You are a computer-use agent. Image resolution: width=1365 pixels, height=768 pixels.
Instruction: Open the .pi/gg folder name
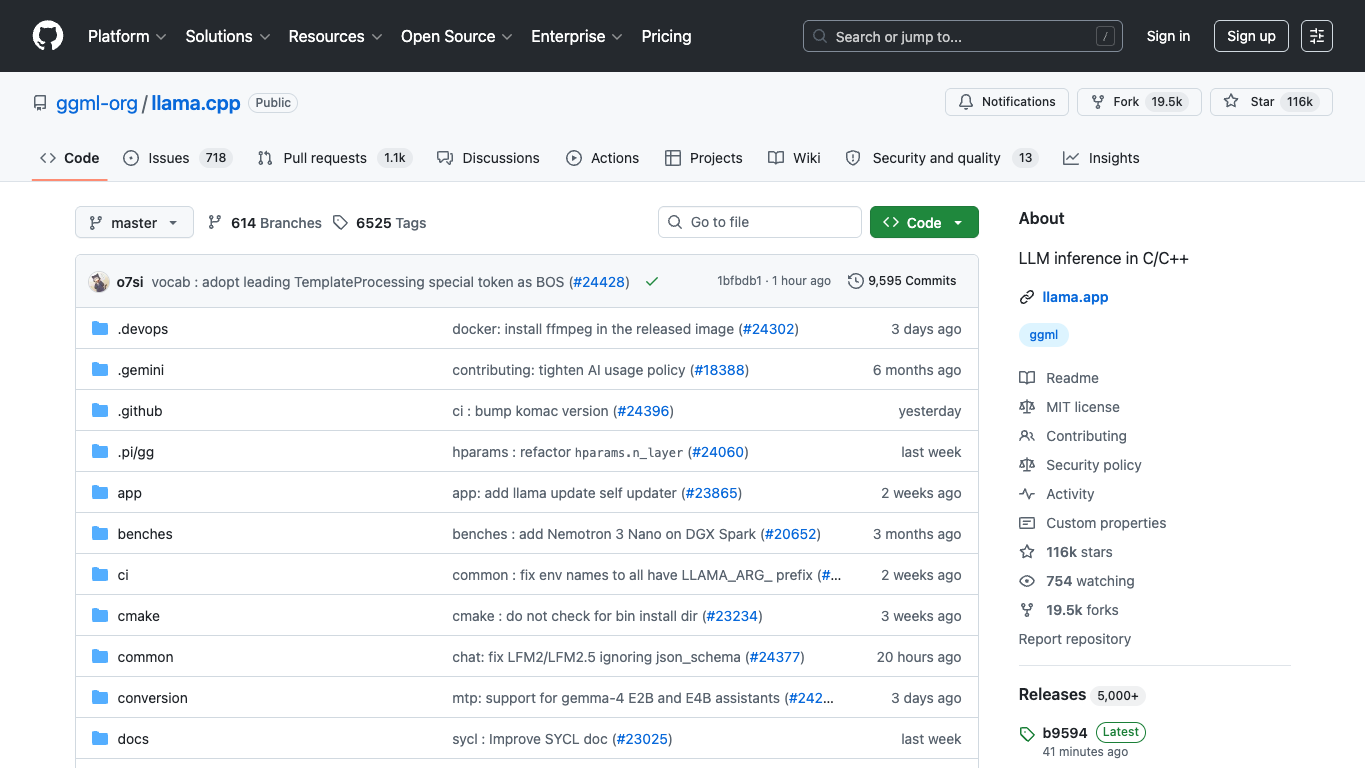point(136,452)
